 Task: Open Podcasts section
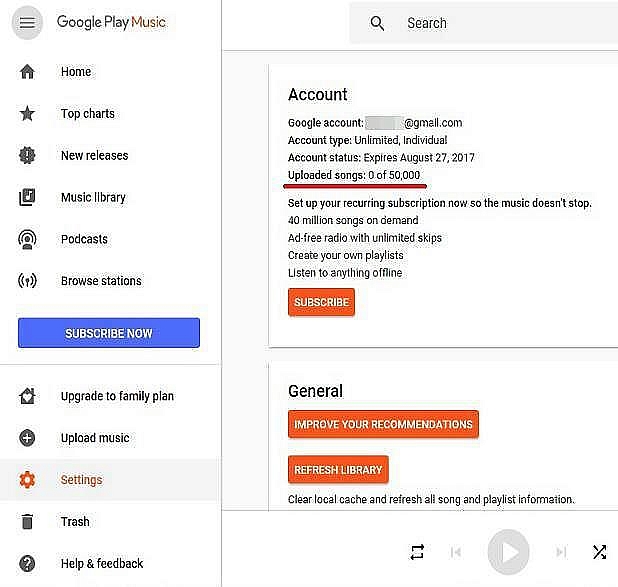click(84, 239)
